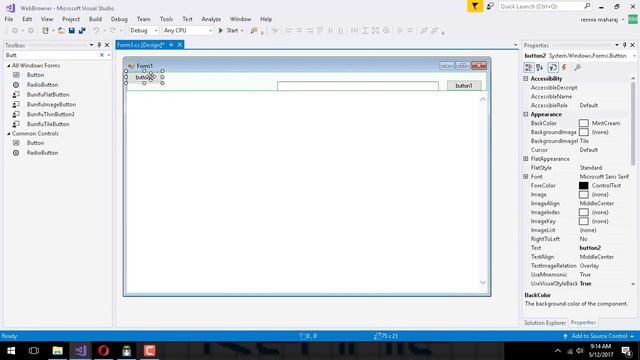Clear the Toolbox search text
The height and width of the screenshot is (360, 640).
click(102, 55)
